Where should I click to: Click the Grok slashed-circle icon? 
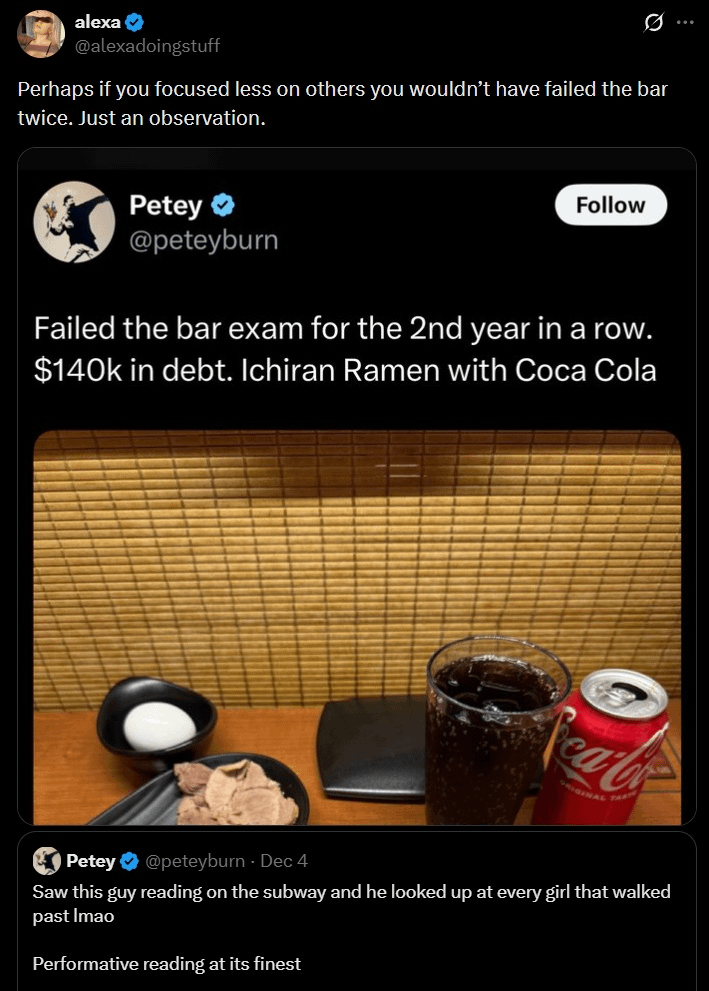pos(653,23)
